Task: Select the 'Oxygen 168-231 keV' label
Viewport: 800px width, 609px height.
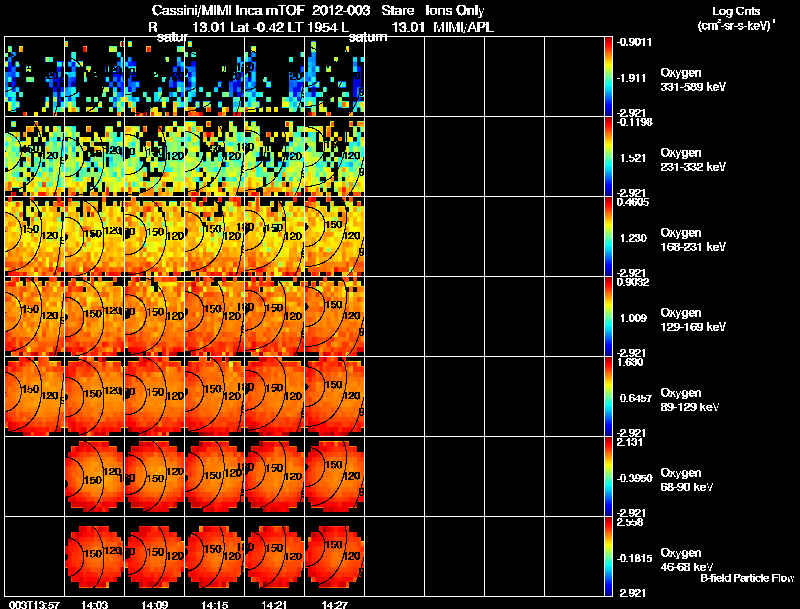Action: pyautogui.click(x=693, y=240)
